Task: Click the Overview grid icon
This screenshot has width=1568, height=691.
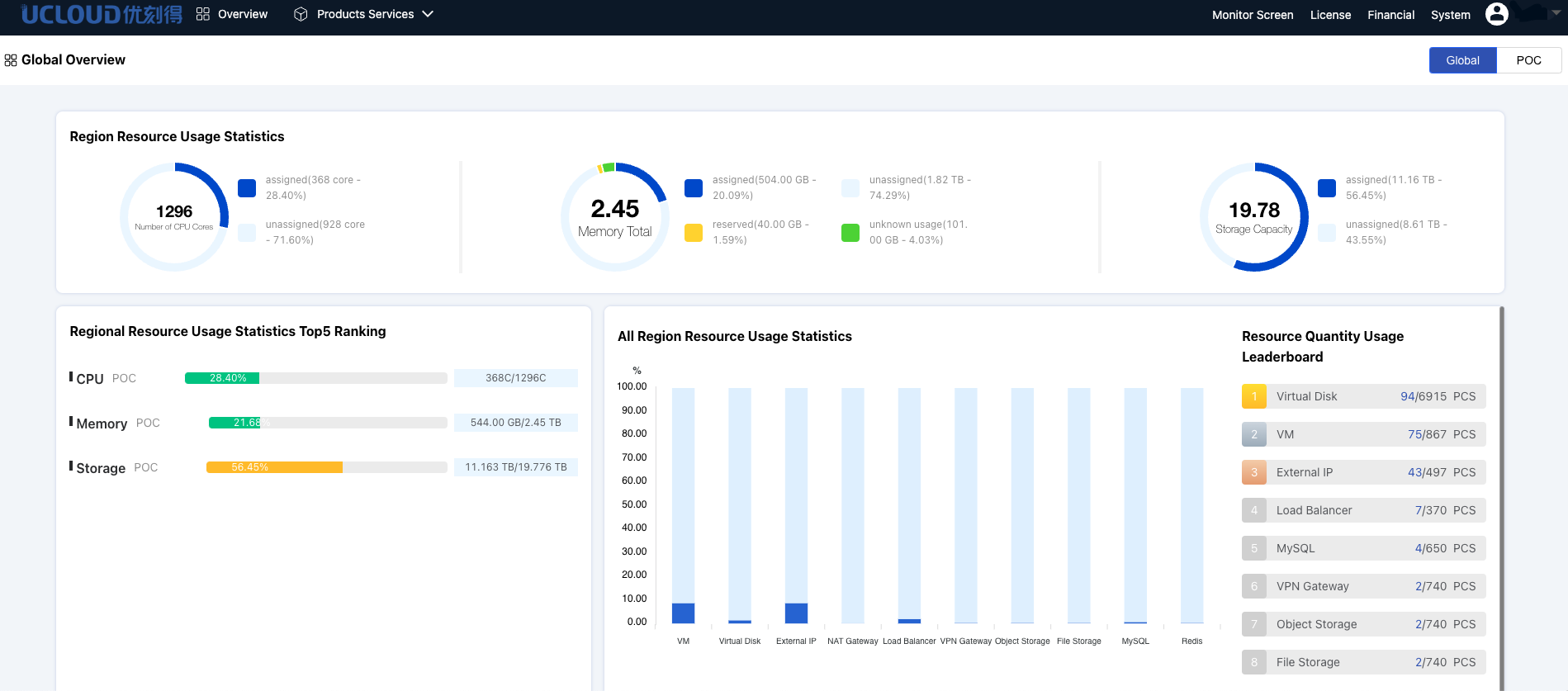Action: click(203, 14)
